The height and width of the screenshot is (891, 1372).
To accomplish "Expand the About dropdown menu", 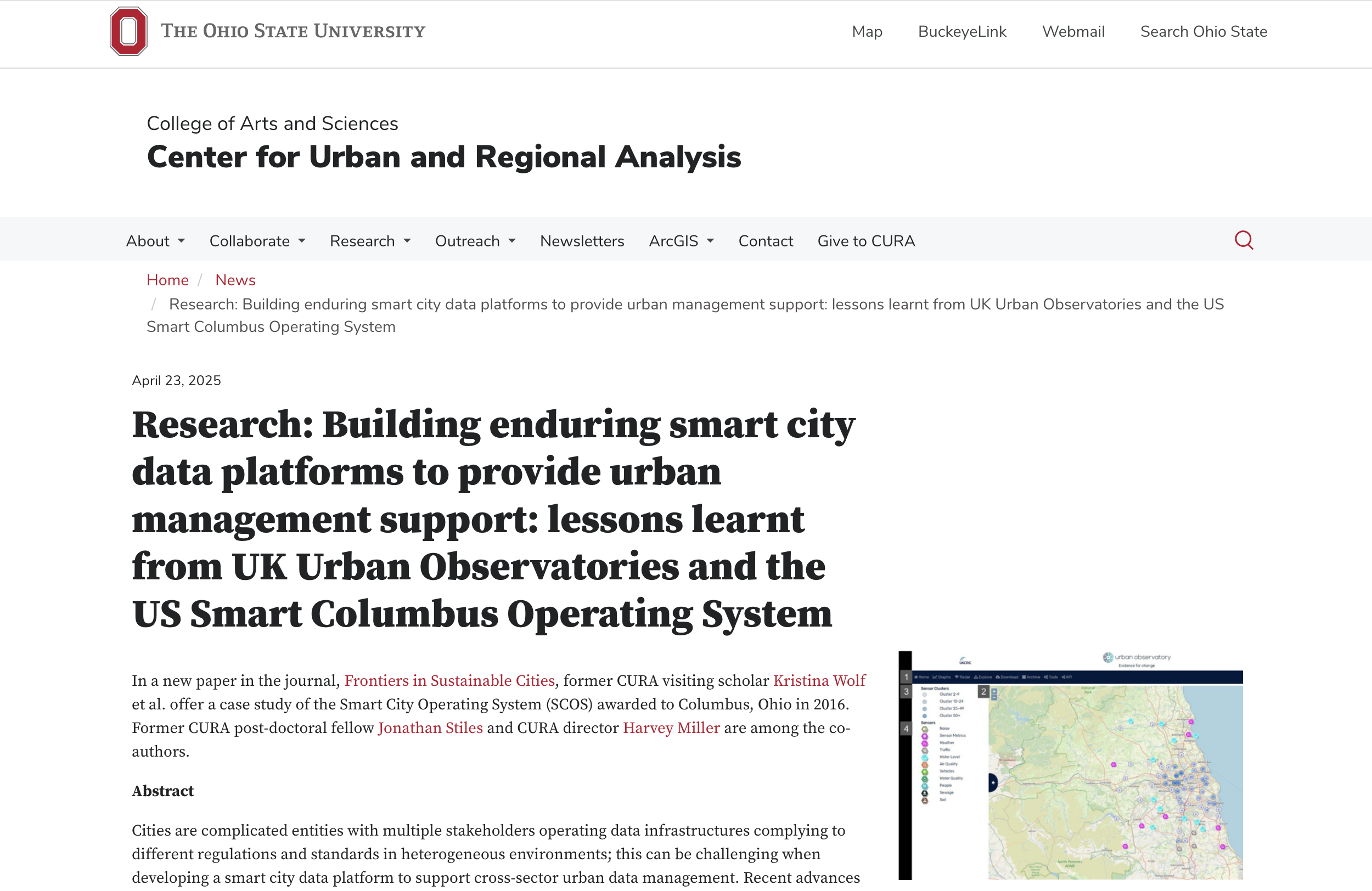I will point(155,241).
